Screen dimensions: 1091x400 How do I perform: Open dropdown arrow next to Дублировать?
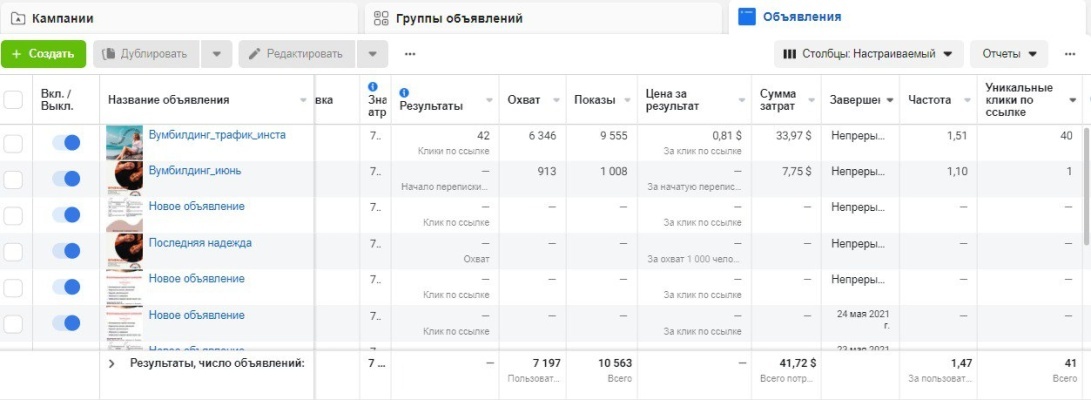point(216,54)
